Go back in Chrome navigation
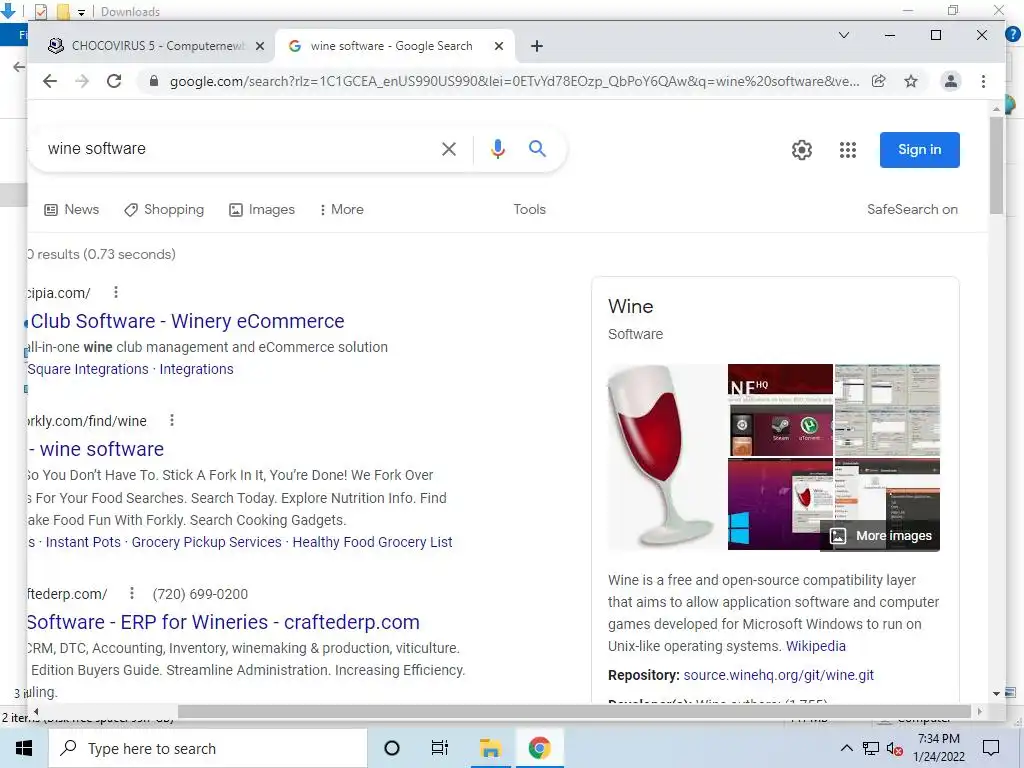This screenshot has height=768, width=1024. pyautogui.click(x=50, y=81)
